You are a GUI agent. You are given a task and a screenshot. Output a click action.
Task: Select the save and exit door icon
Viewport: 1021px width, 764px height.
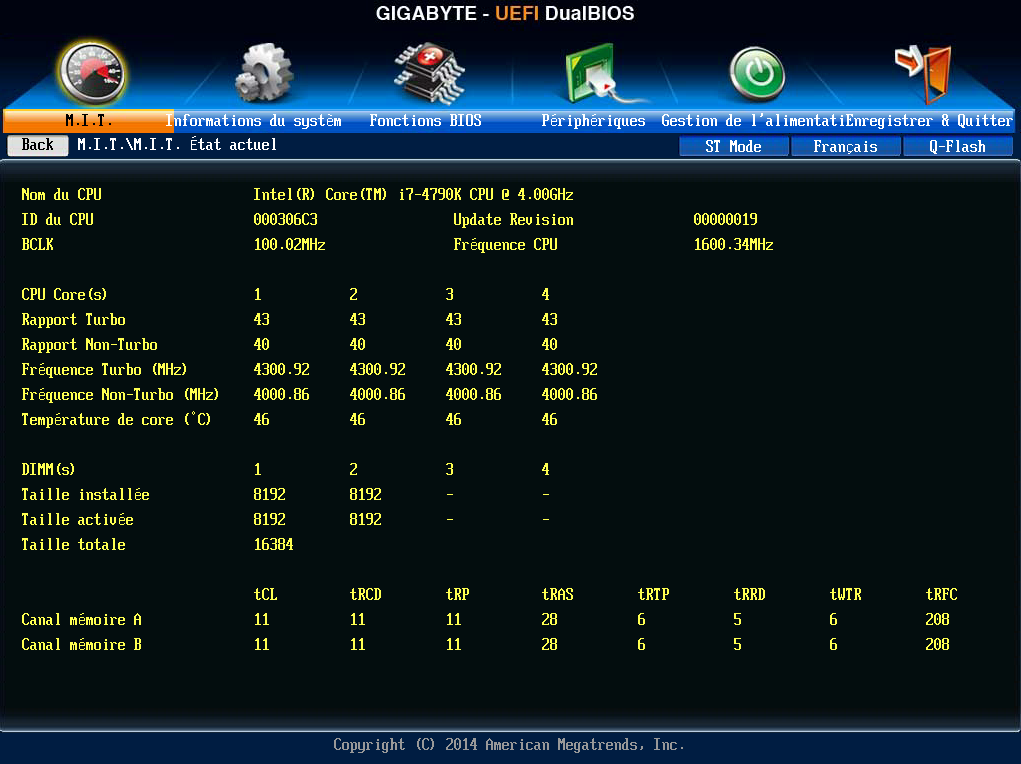[x=923, y=74]
